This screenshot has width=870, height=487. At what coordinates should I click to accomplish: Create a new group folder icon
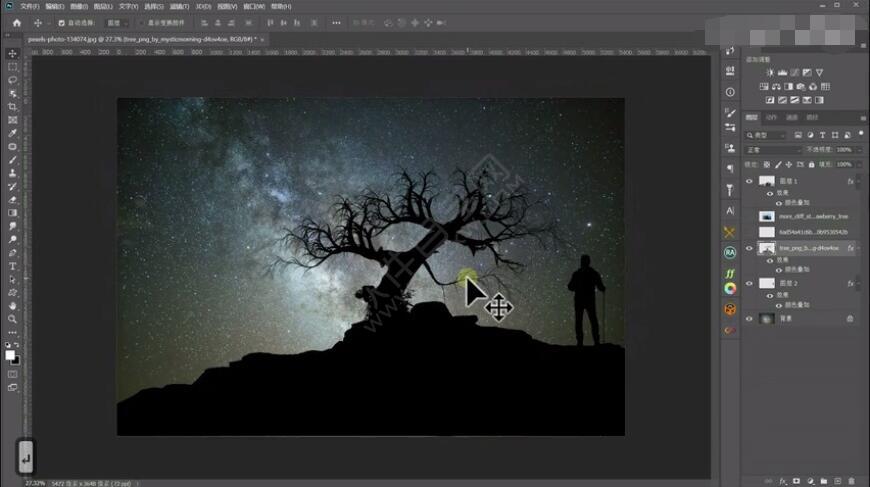[x=824, y=481]
